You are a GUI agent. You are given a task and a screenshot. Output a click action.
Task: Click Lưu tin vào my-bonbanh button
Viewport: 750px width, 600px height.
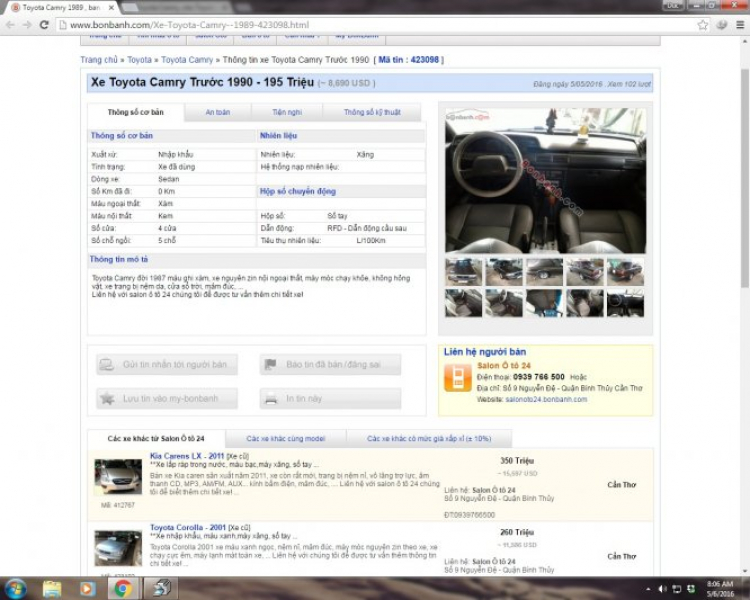coord(167,399)
